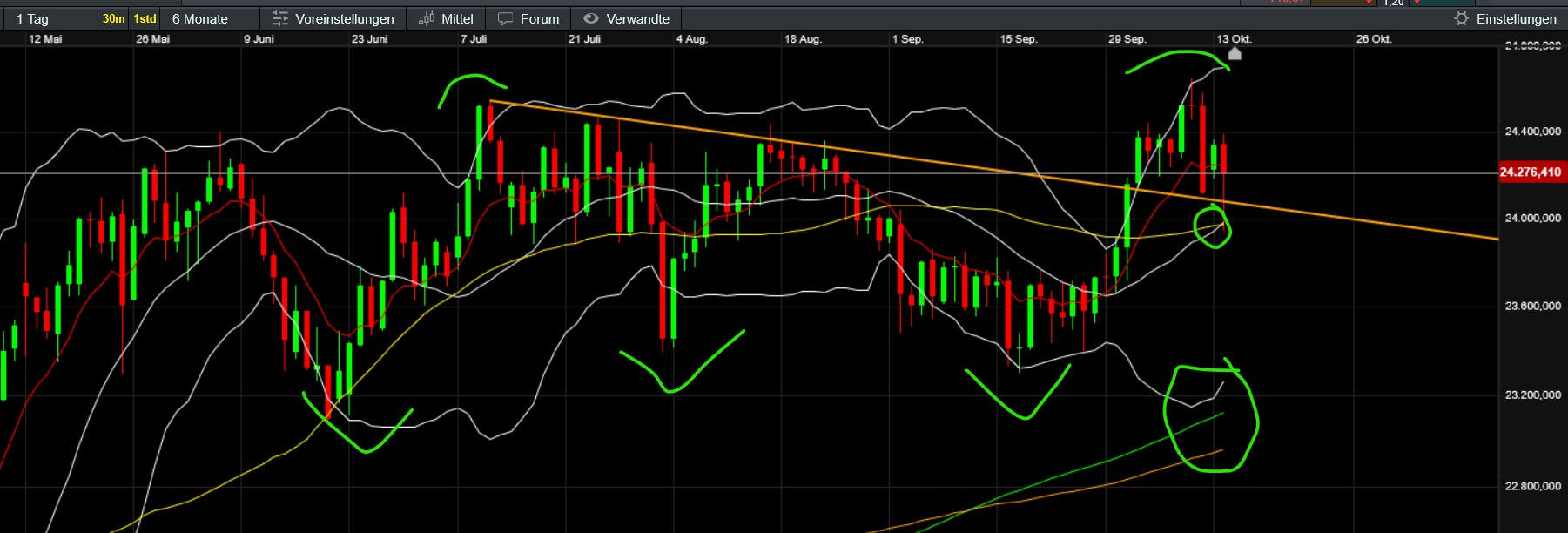Screen dimensions: 1568x533
Task: Expand the 6 Monate time range dropdown
Action: coord(200,18)
